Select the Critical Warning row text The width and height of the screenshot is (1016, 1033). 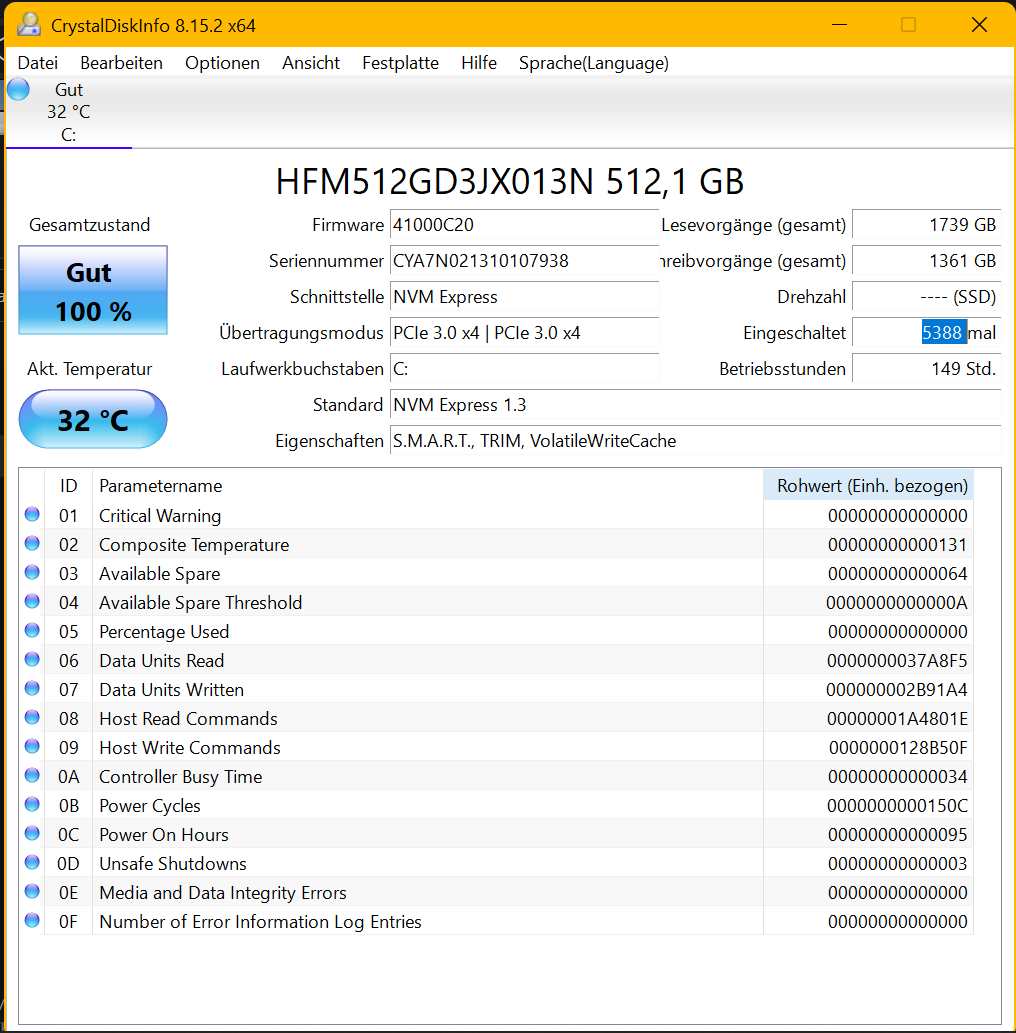point(160,516)
